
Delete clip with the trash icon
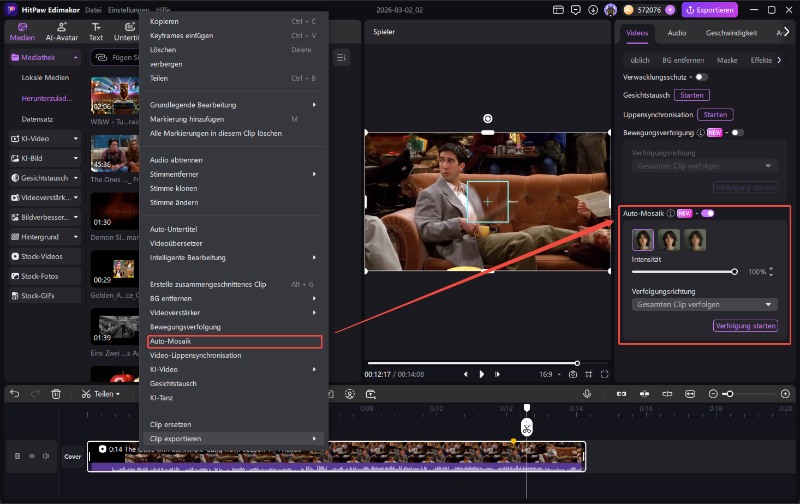pos(56,394)
